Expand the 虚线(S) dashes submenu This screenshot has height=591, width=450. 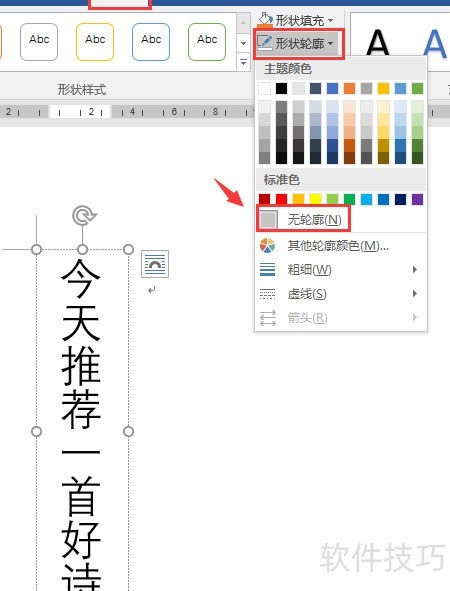click(x=341, y=294)
